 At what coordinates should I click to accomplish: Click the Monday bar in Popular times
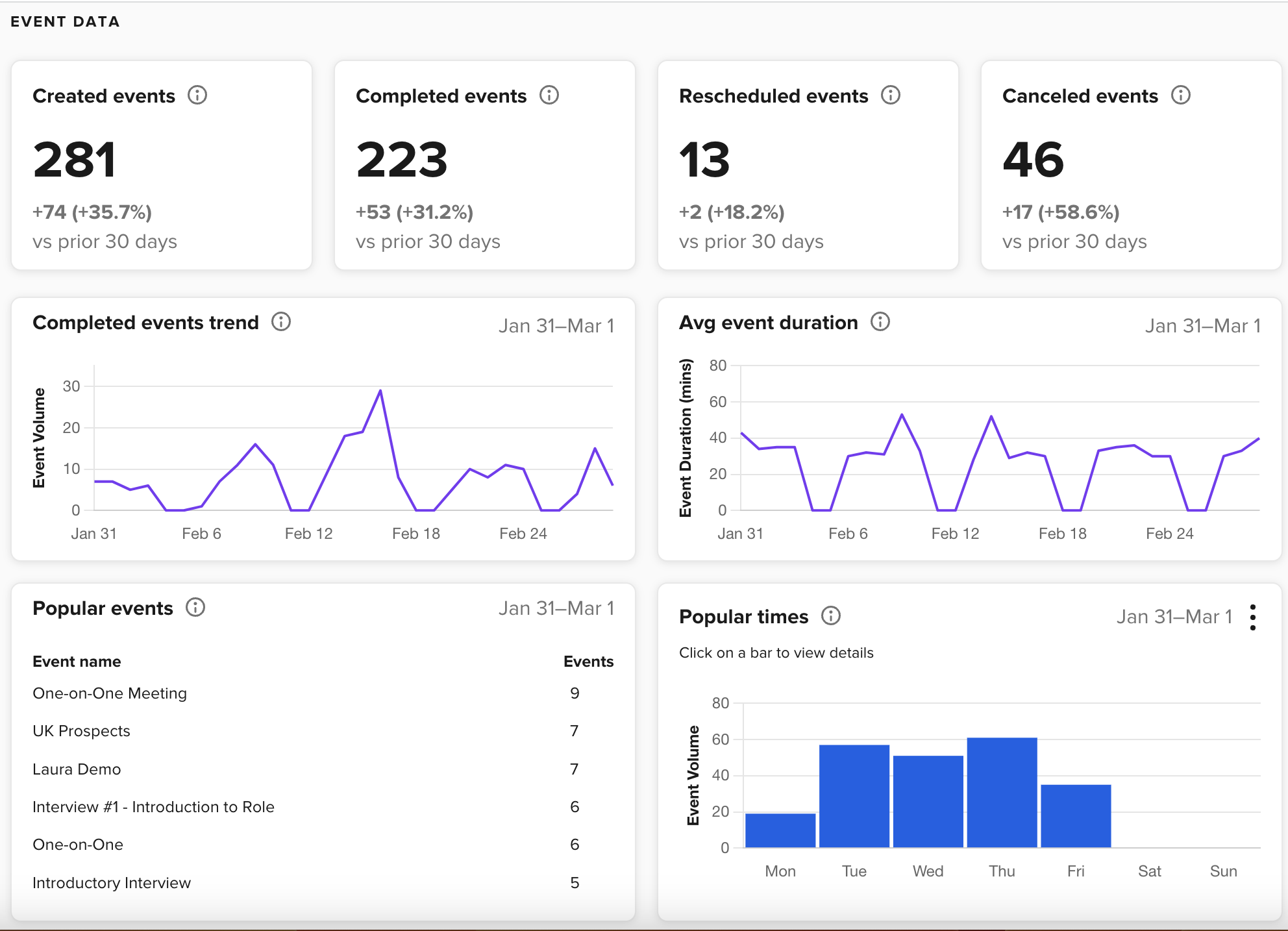coord(780,830)
